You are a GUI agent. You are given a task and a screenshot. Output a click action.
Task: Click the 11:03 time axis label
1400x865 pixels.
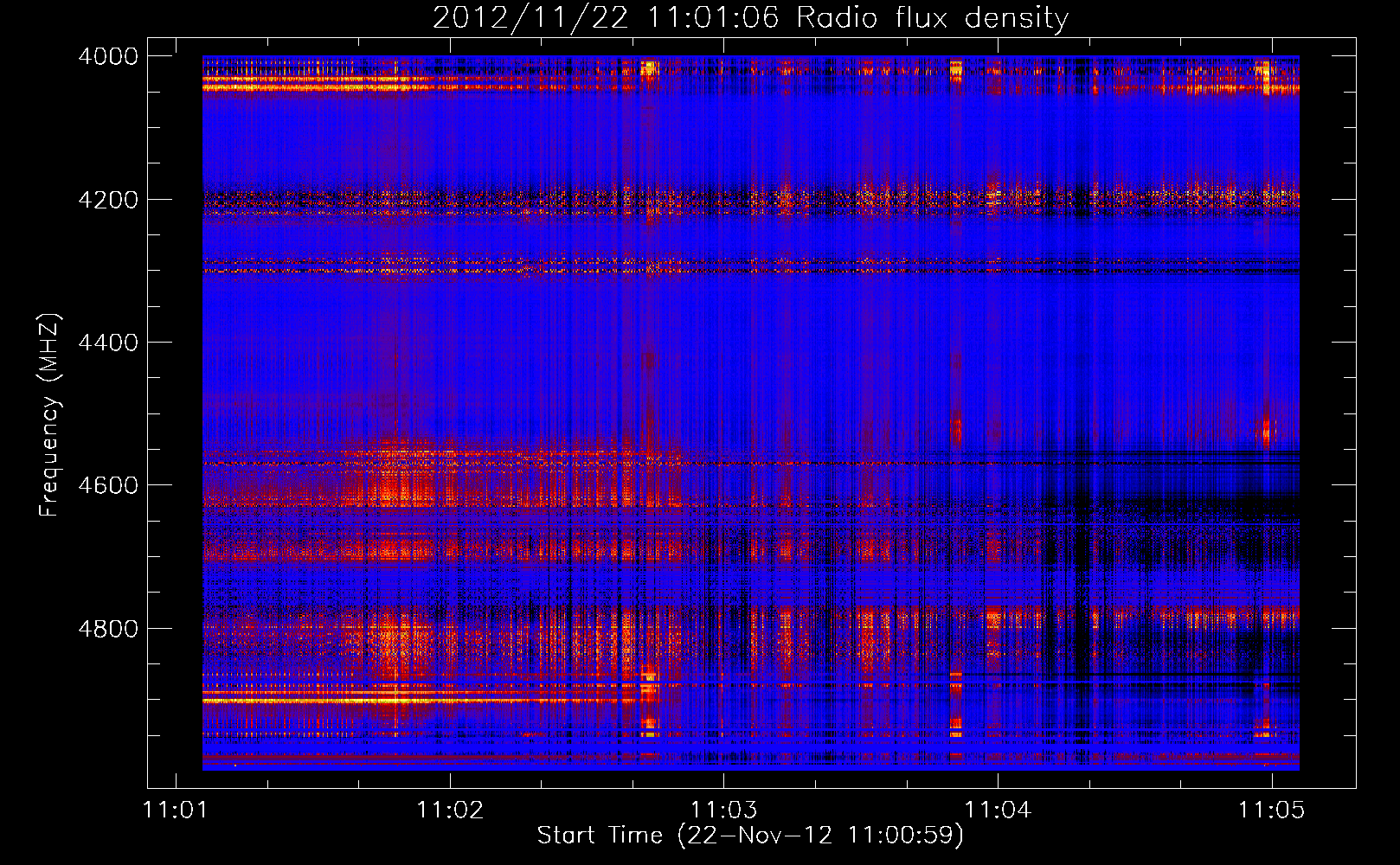[723, 810]
